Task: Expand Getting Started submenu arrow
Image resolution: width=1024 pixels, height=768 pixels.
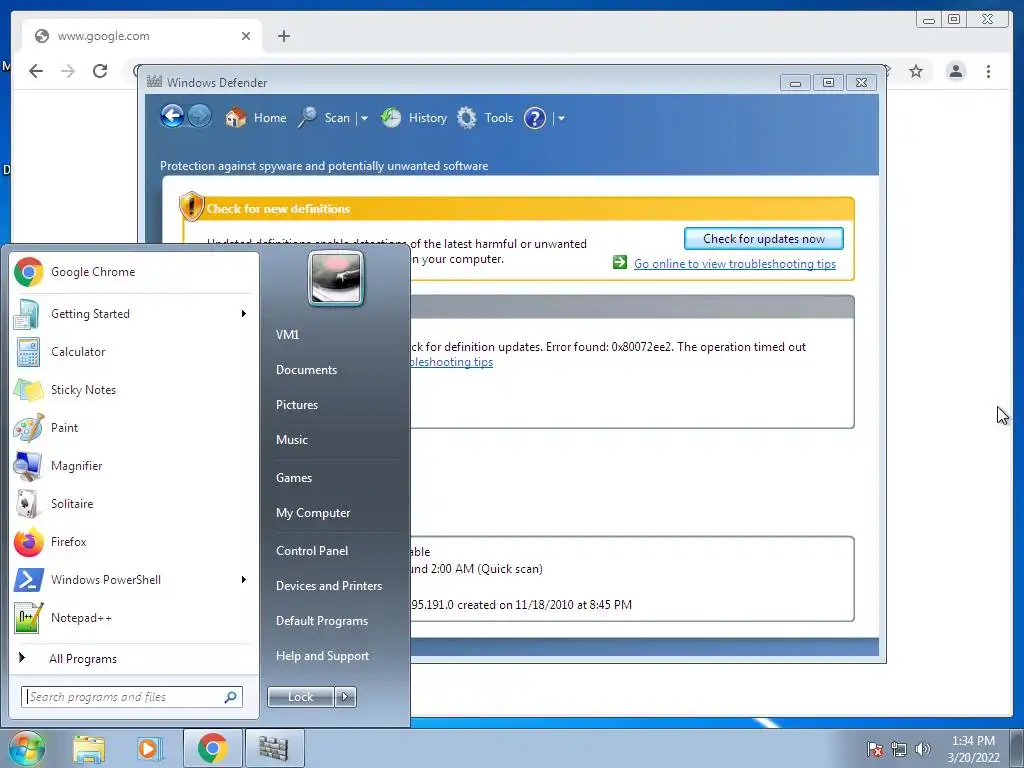Action: point(244,314)
